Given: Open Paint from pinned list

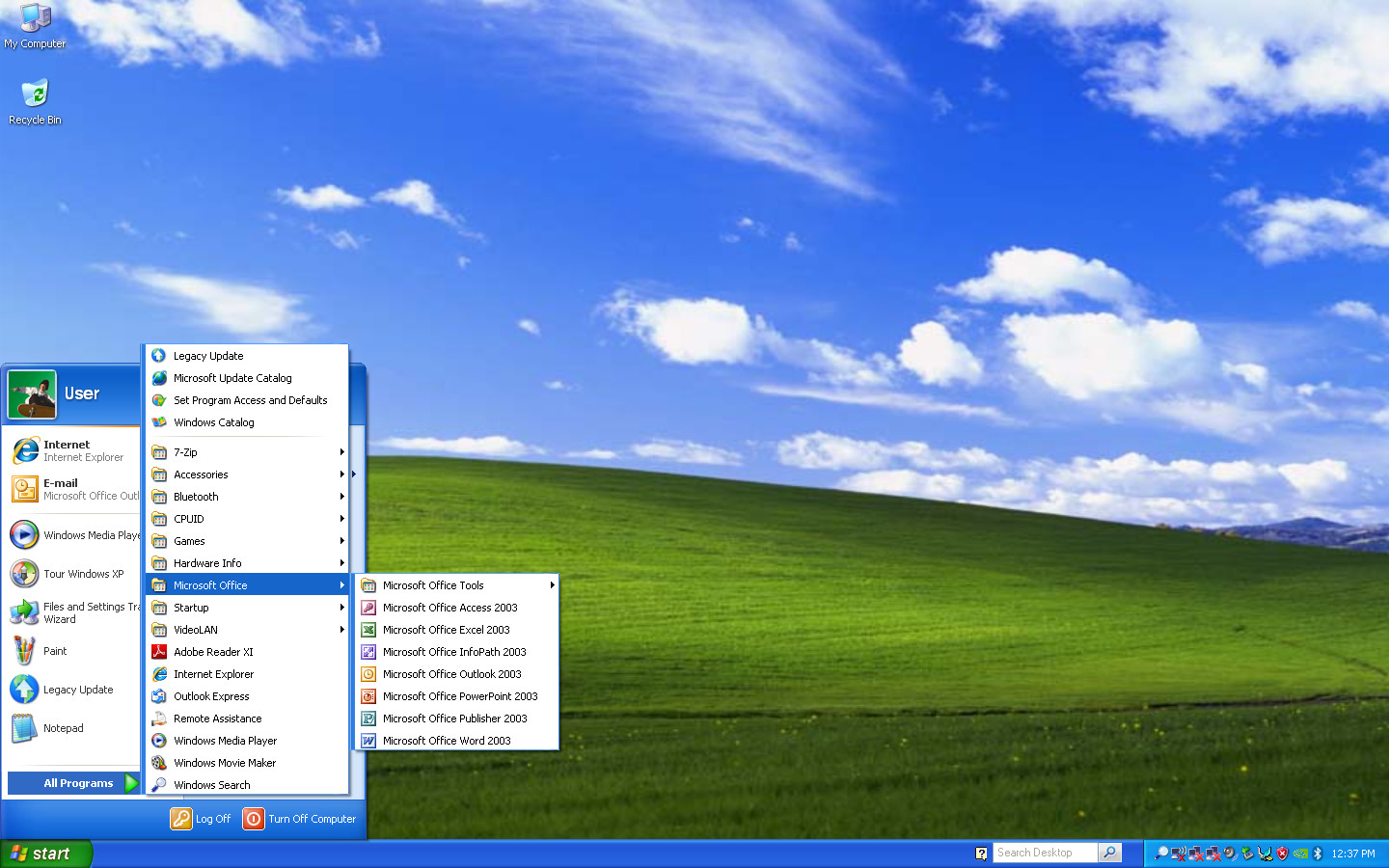Looking at the screenshot, I should (73, 651).
